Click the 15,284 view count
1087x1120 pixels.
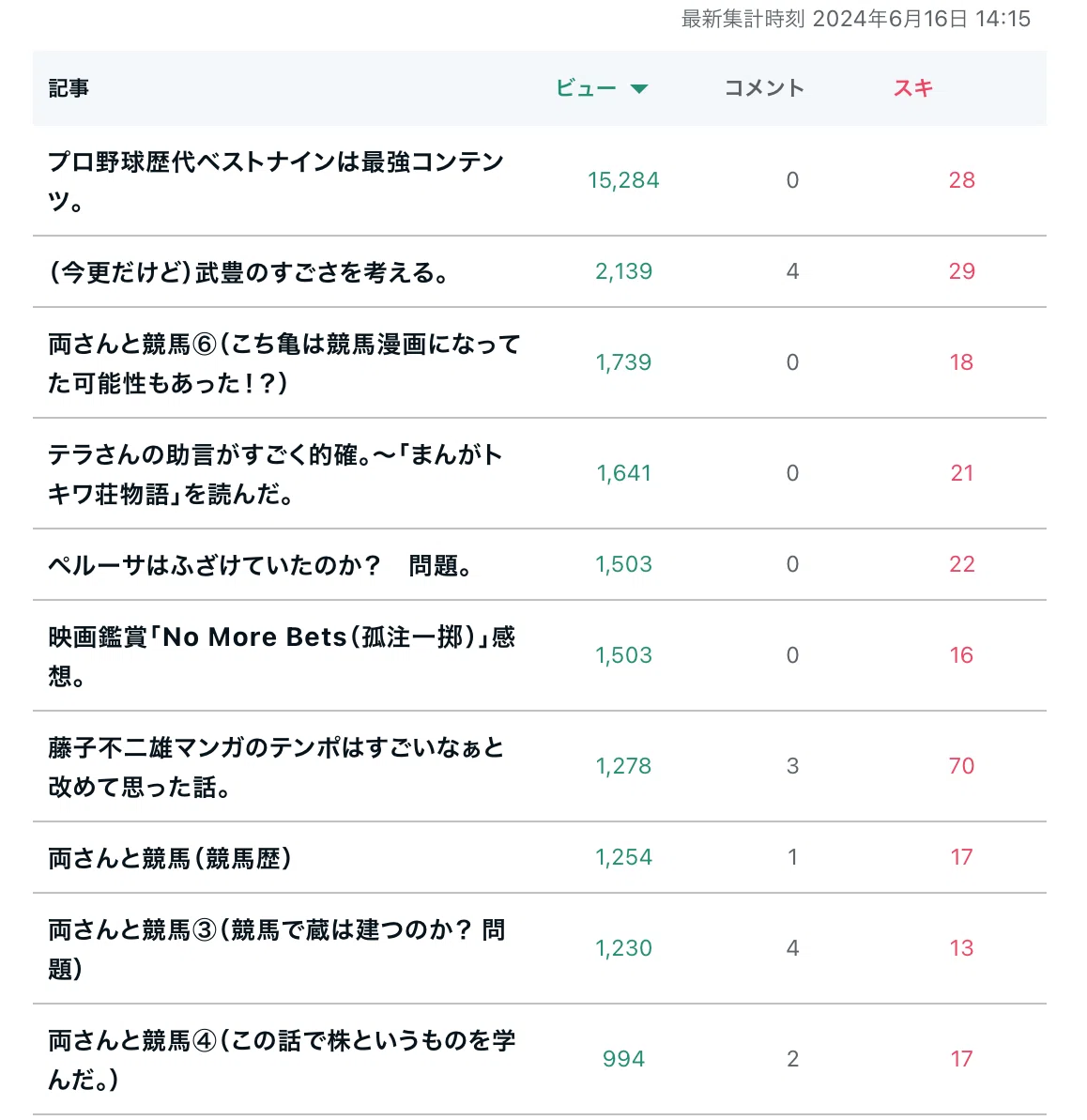tap(623, 180)
